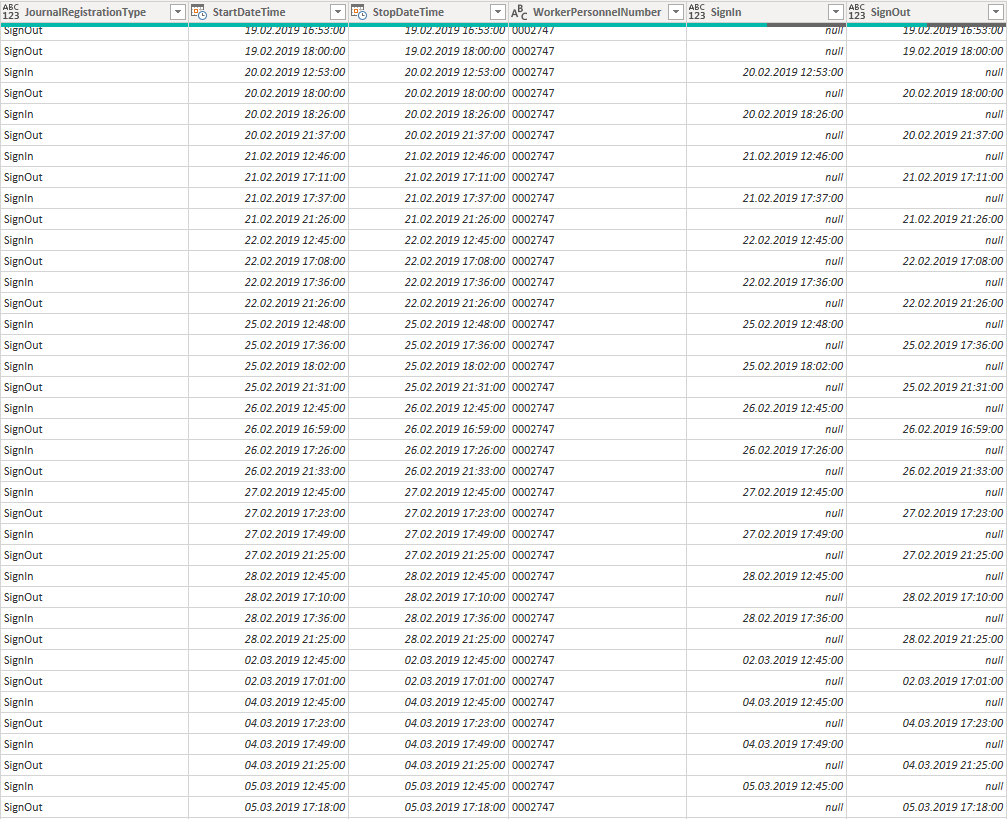Select the JournalRegistrationType column header
Image resolution: width=1007 pixels, height=819 pixels.
(x=85, y=12)
